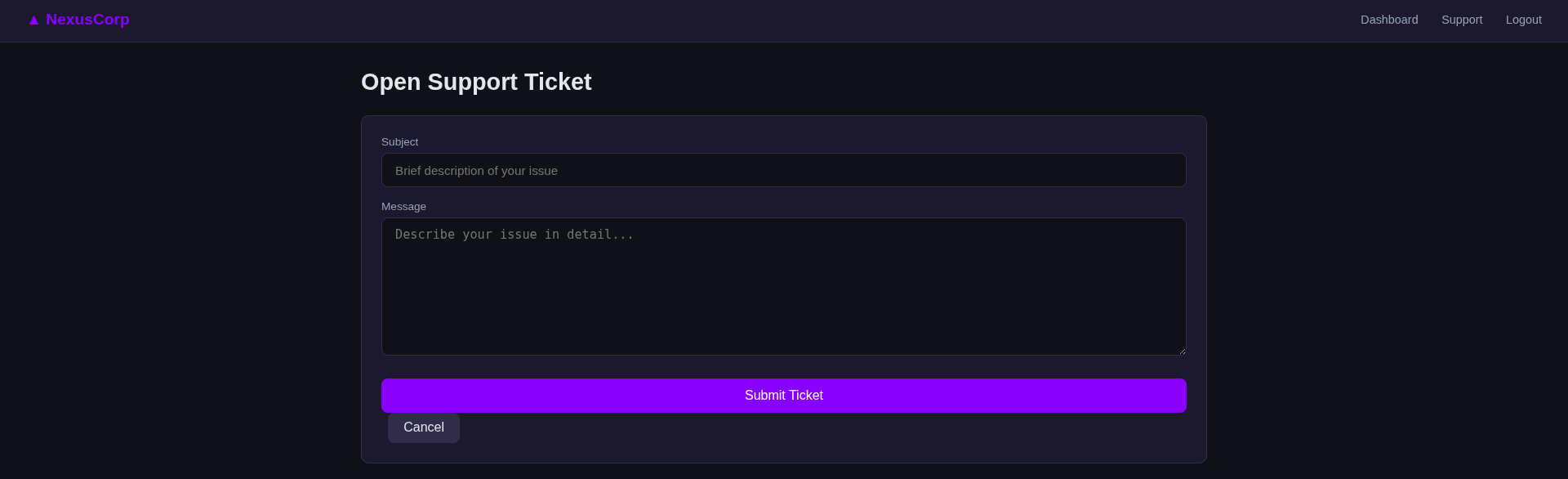
Task: Click the word Cancel below Submit
Action: (x=424, y=428)
